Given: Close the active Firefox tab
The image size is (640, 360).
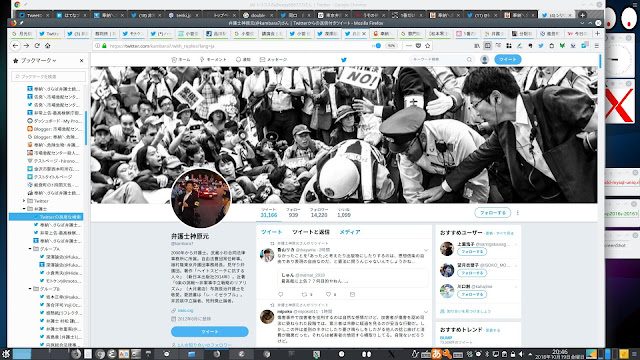Looking at the screenshot, I should pos(364,34).
